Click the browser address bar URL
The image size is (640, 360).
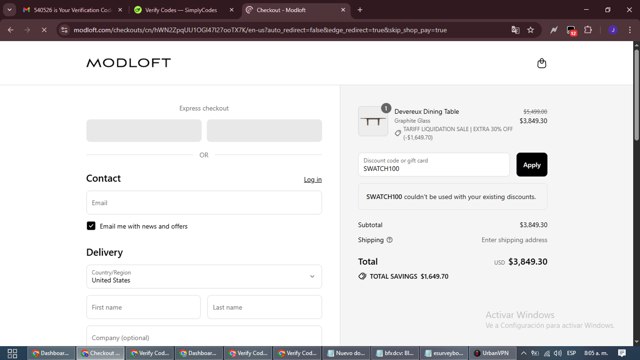260,30
